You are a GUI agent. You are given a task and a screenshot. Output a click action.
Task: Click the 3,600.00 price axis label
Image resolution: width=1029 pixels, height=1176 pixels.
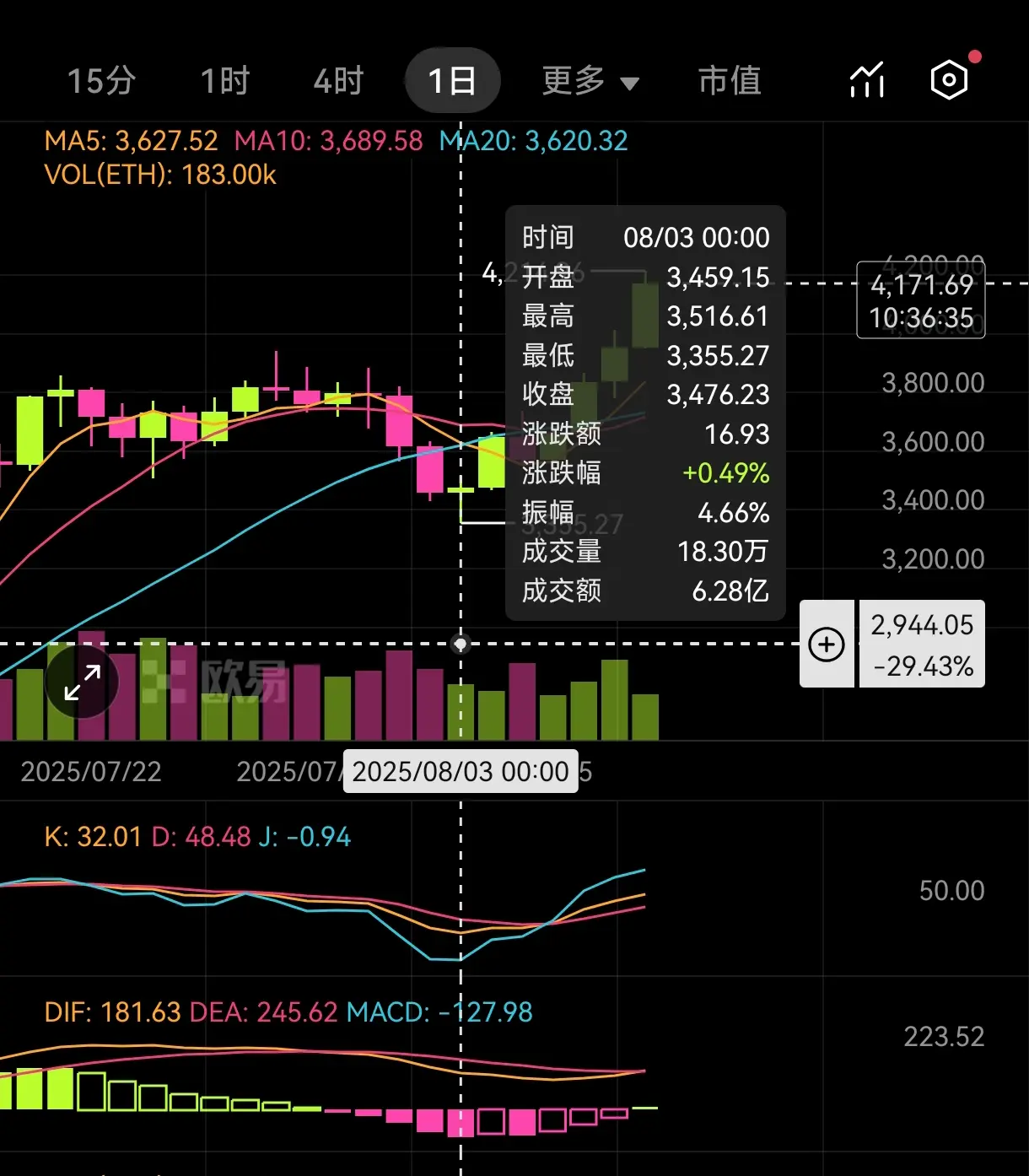coord(933,441)
